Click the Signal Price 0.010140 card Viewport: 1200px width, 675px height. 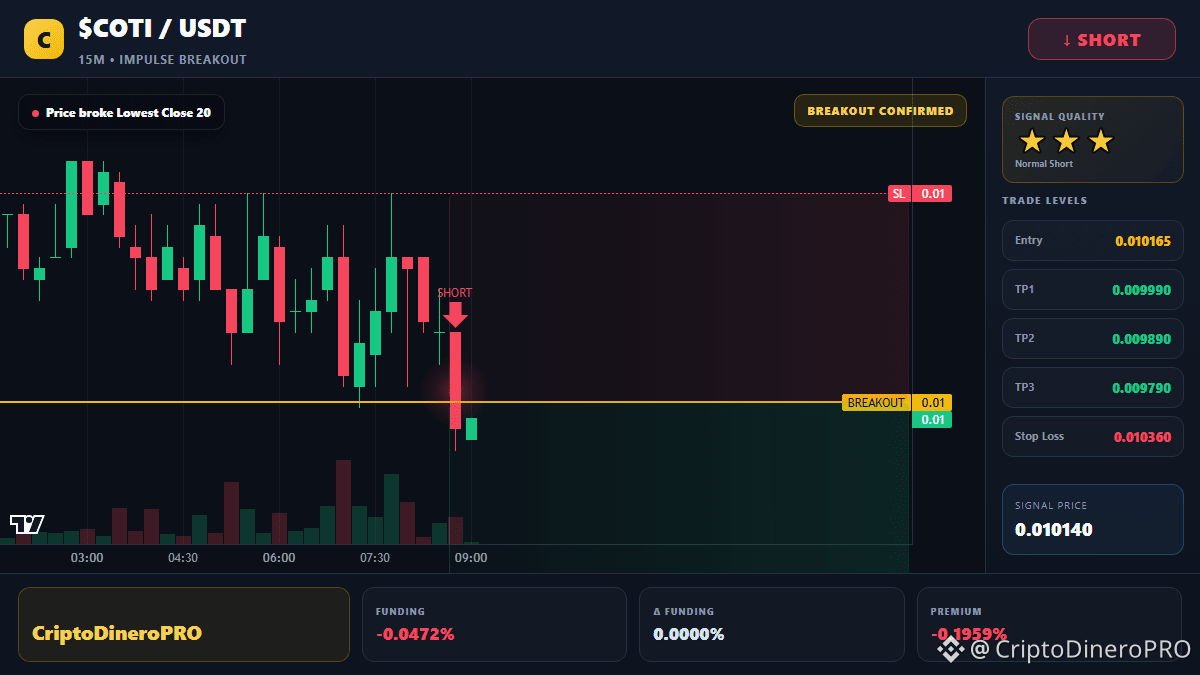click(x=1093, y=519)
